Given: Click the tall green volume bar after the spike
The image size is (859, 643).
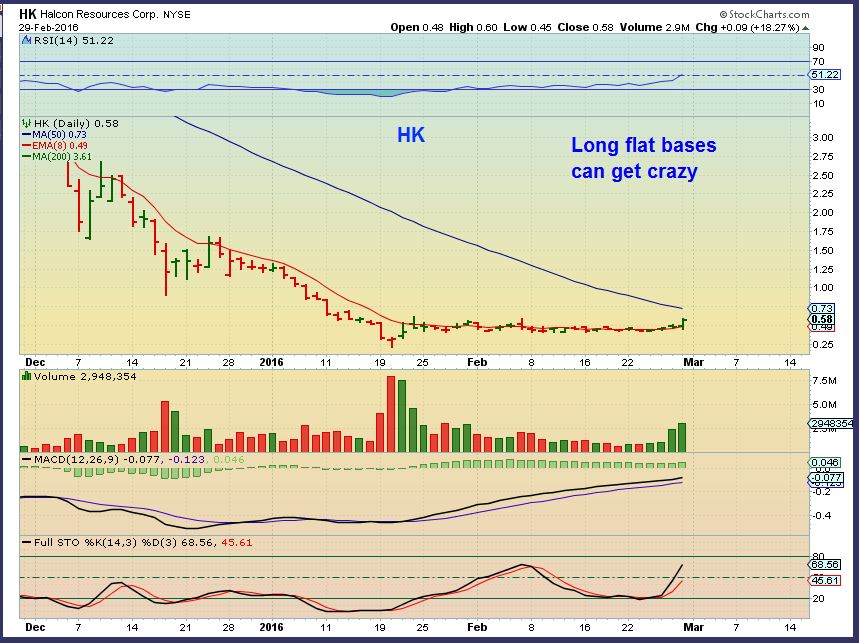Looking at the screenshot, I should coord(402,416).
